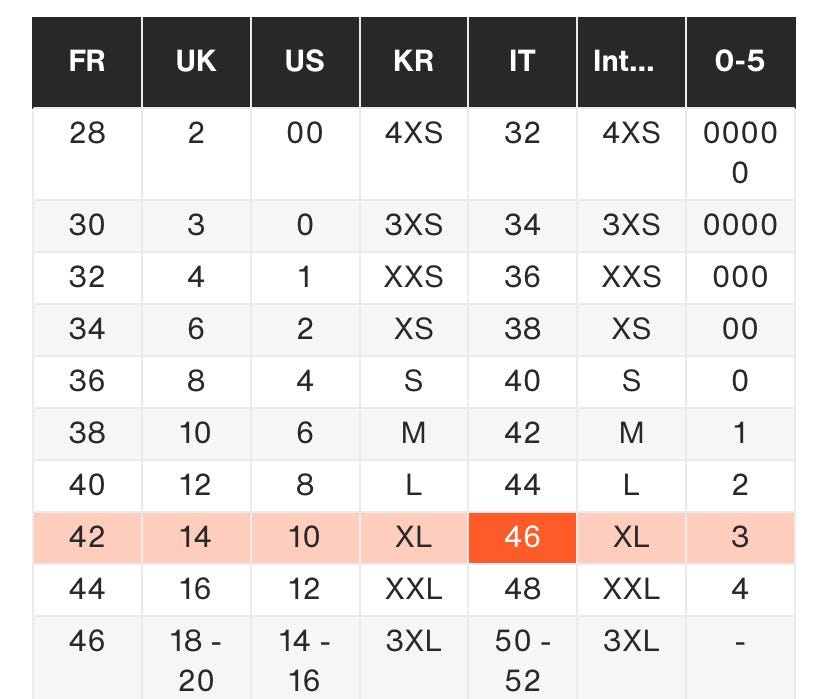The width and height of the screenshot is (828, 699).
Task: Click UK size 14 cell
Action: point(196,537)
